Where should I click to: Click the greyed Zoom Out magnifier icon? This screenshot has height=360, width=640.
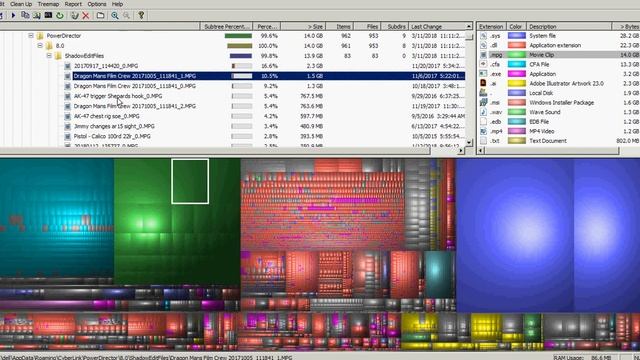(x=127, y=16)
